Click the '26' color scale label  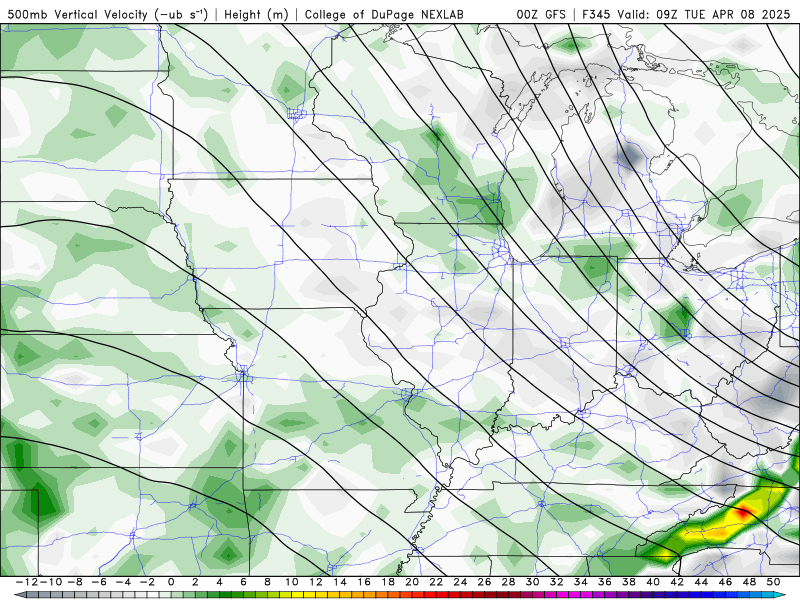(x=484, y=582)
